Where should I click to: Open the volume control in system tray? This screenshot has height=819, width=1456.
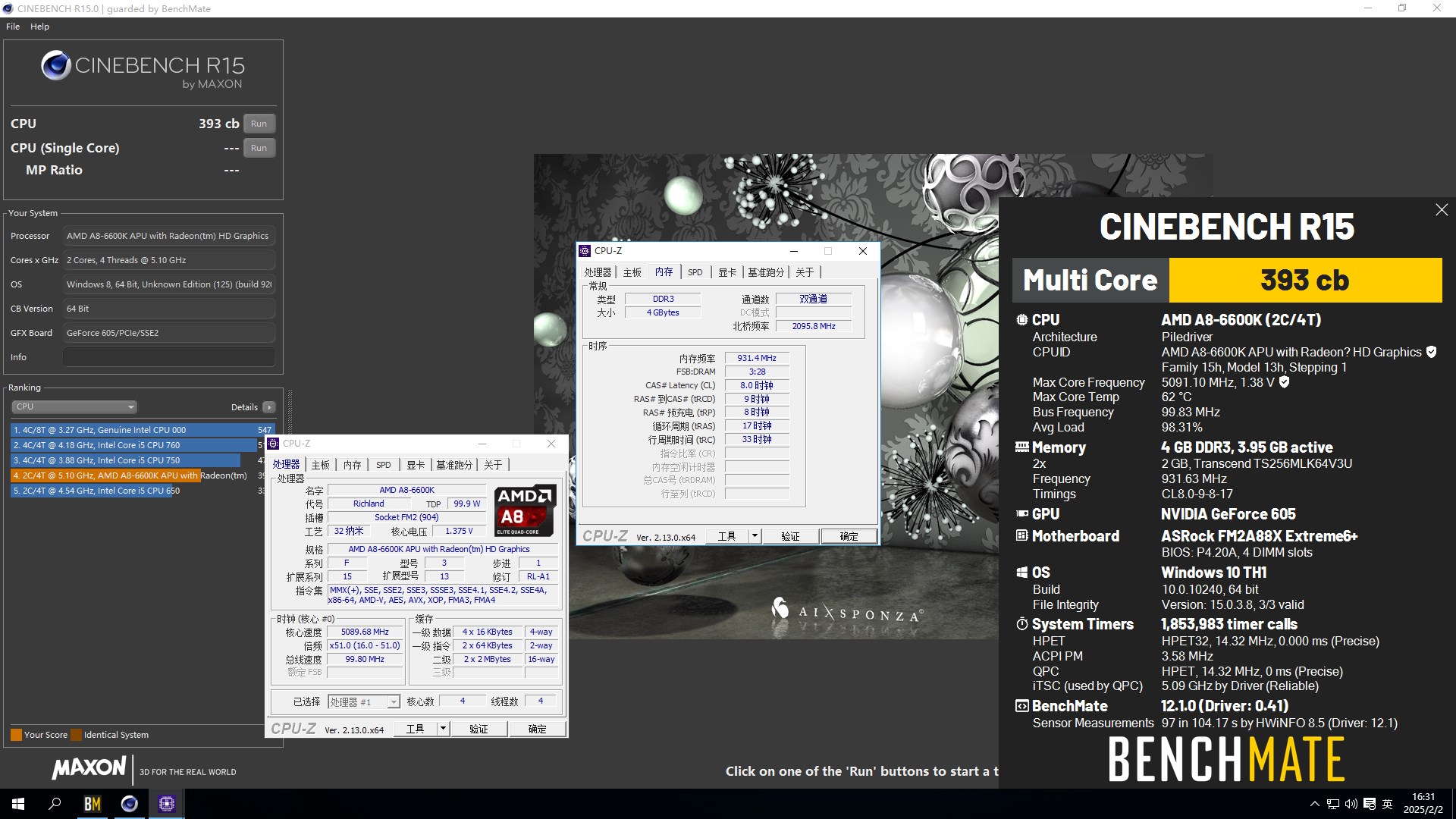click(x=1351, y=804)
